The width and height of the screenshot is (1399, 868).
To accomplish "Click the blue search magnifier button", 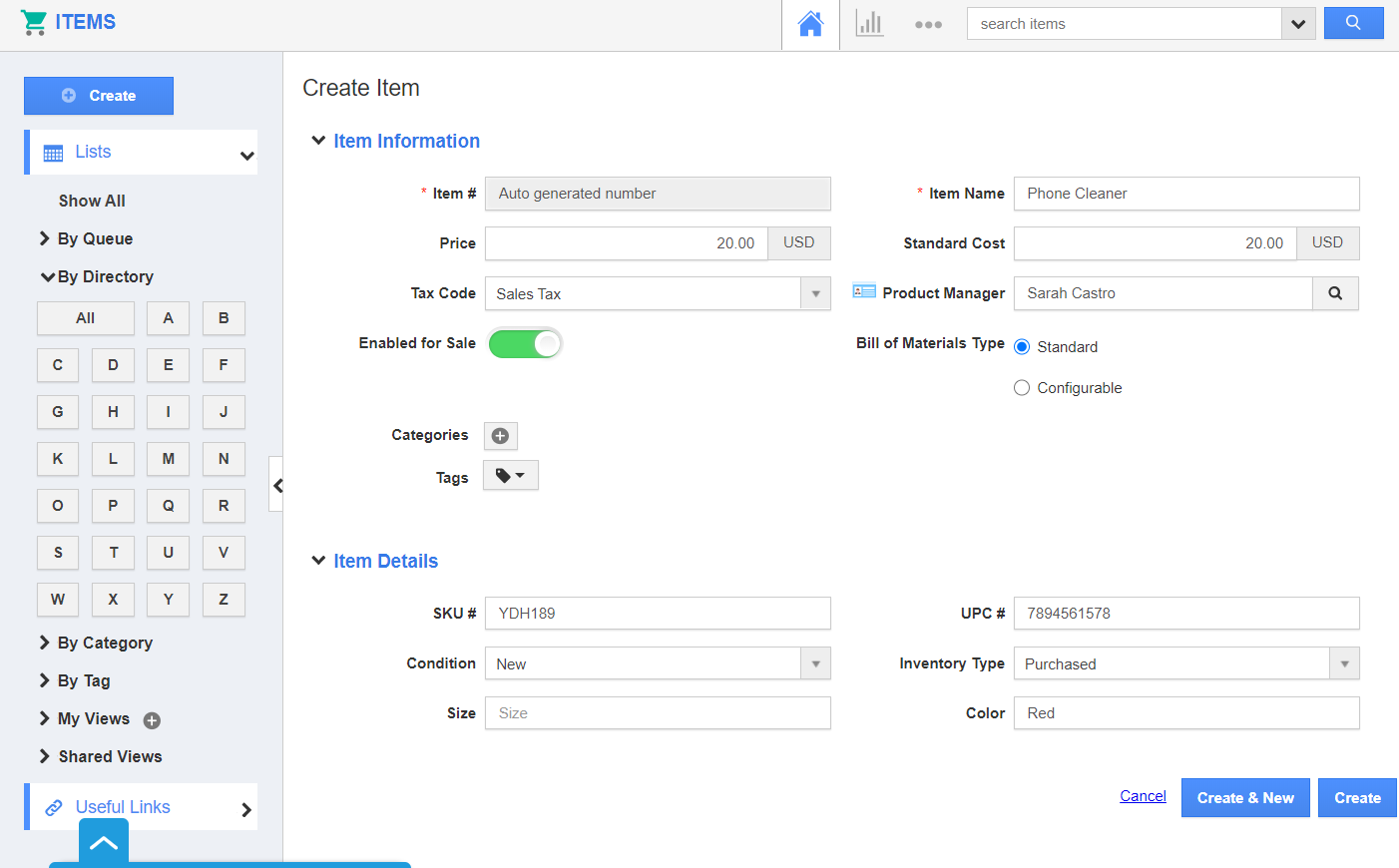I will (1353, 23).
